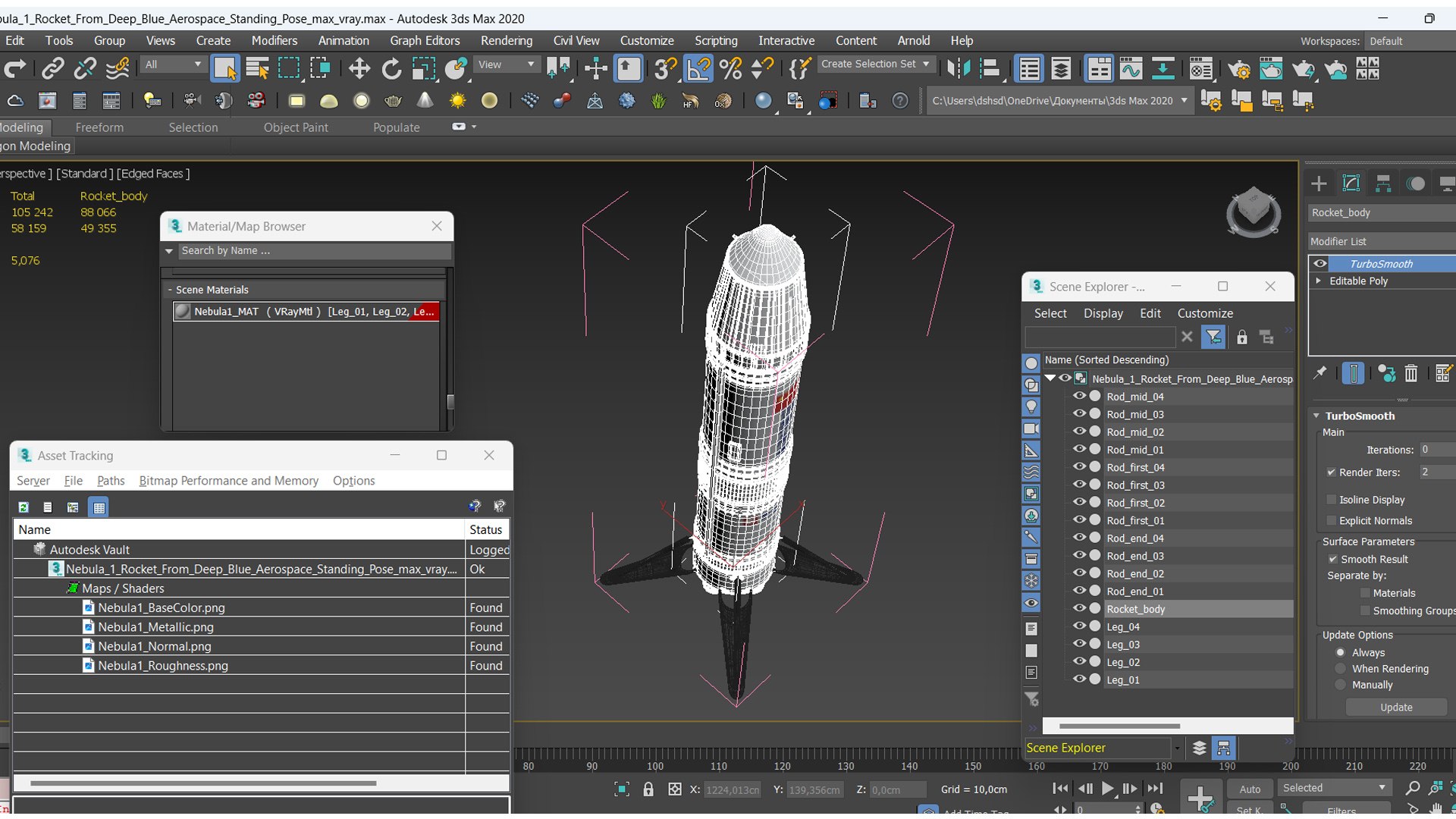Open the Modify panel tab icon

coord(1351,184)
